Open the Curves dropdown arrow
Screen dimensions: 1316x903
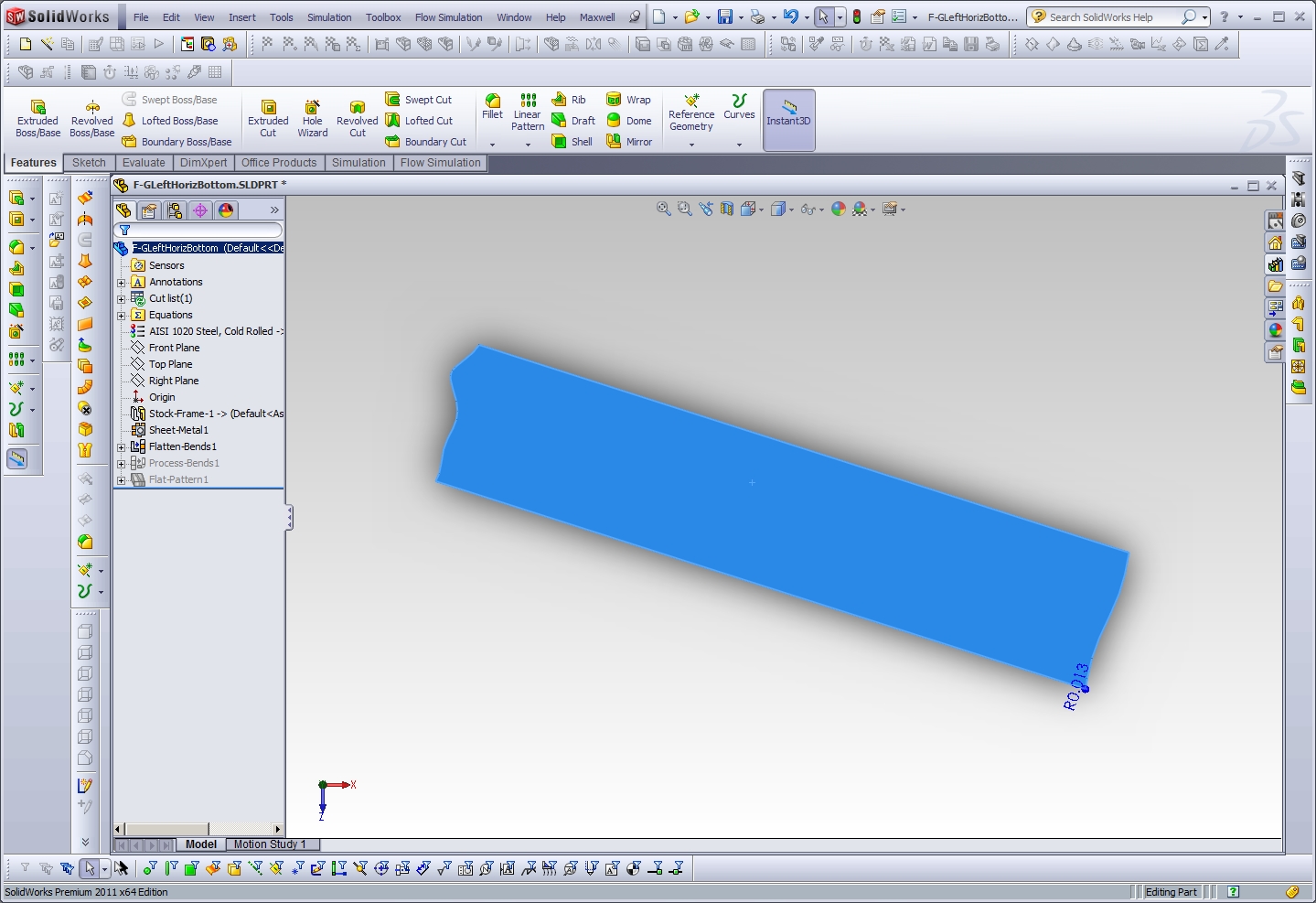pyautogui.click(x=739, y=145)
